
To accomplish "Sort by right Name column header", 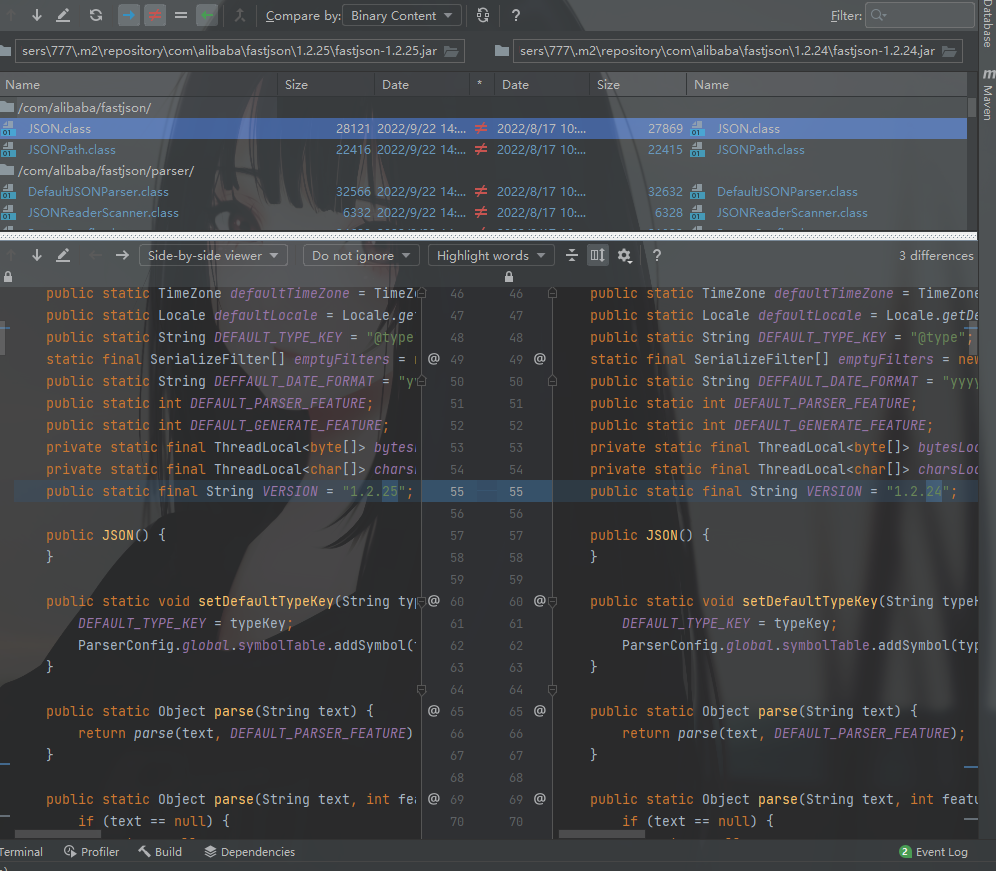I will tap(826, 84).
